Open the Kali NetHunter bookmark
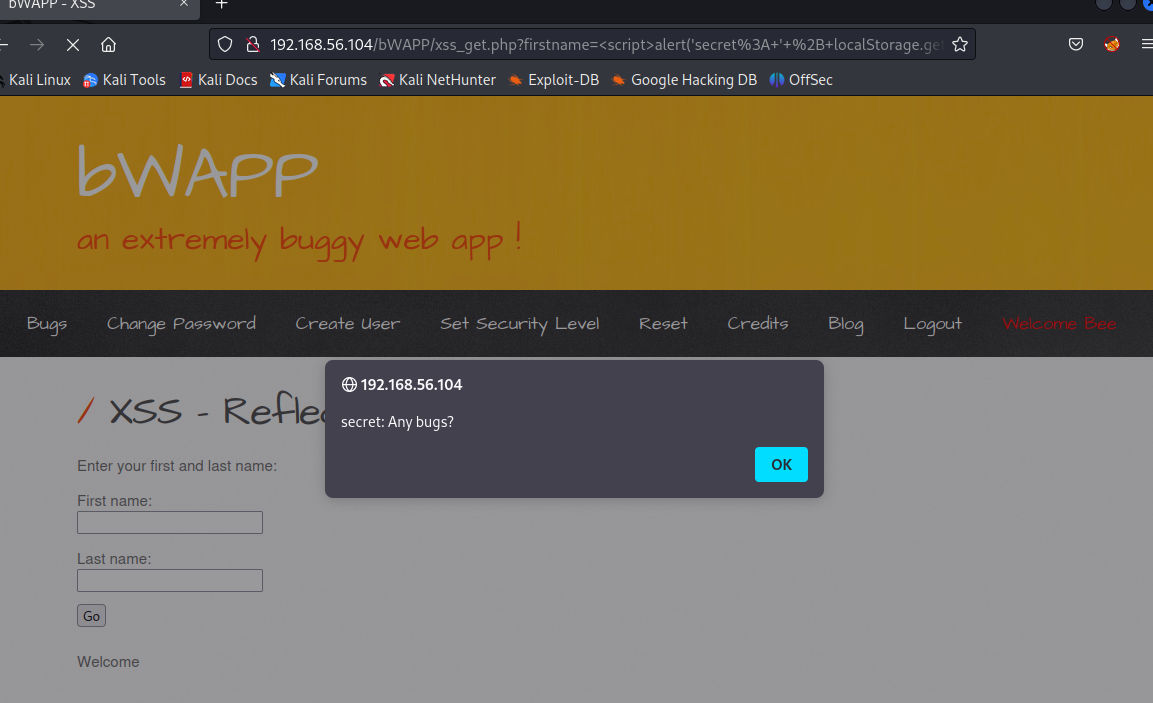The width and height of the screenshot is (1153, 703). tap(438, 79)
